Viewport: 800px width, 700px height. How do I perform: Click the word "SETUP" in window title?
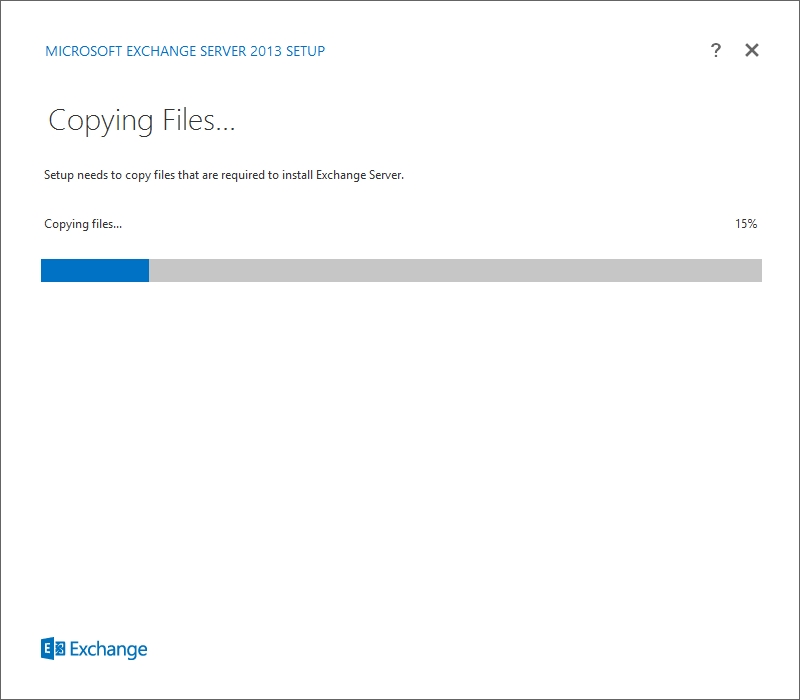(306, 51)
